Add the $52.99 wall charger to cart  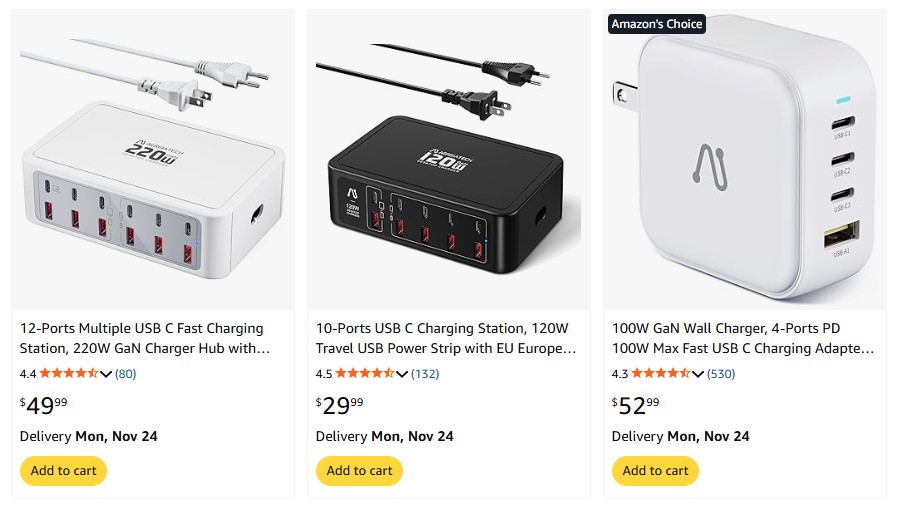655,471
